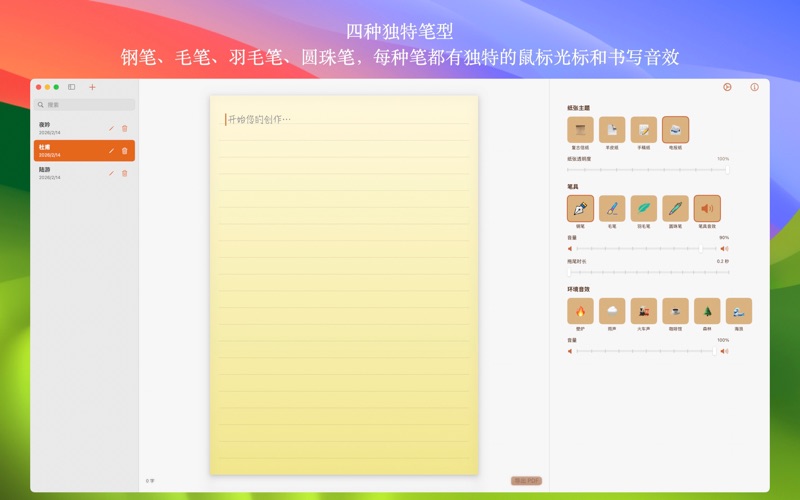Click the paper opacity slider (纸张透明度)
Image resolution: width=800 pixels, height=500 pixels.
[x=648, y=170]
